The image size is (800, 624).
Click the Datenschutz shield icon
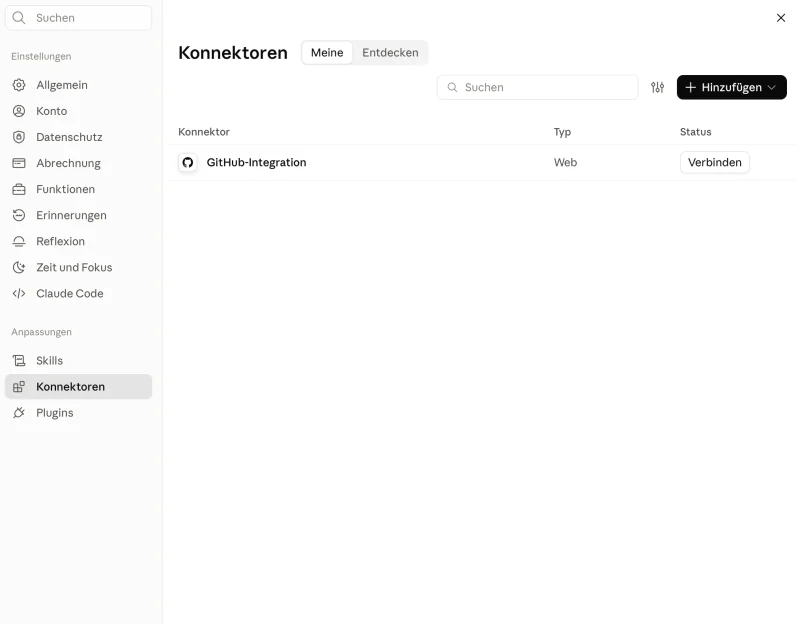[x=19, y=137]
